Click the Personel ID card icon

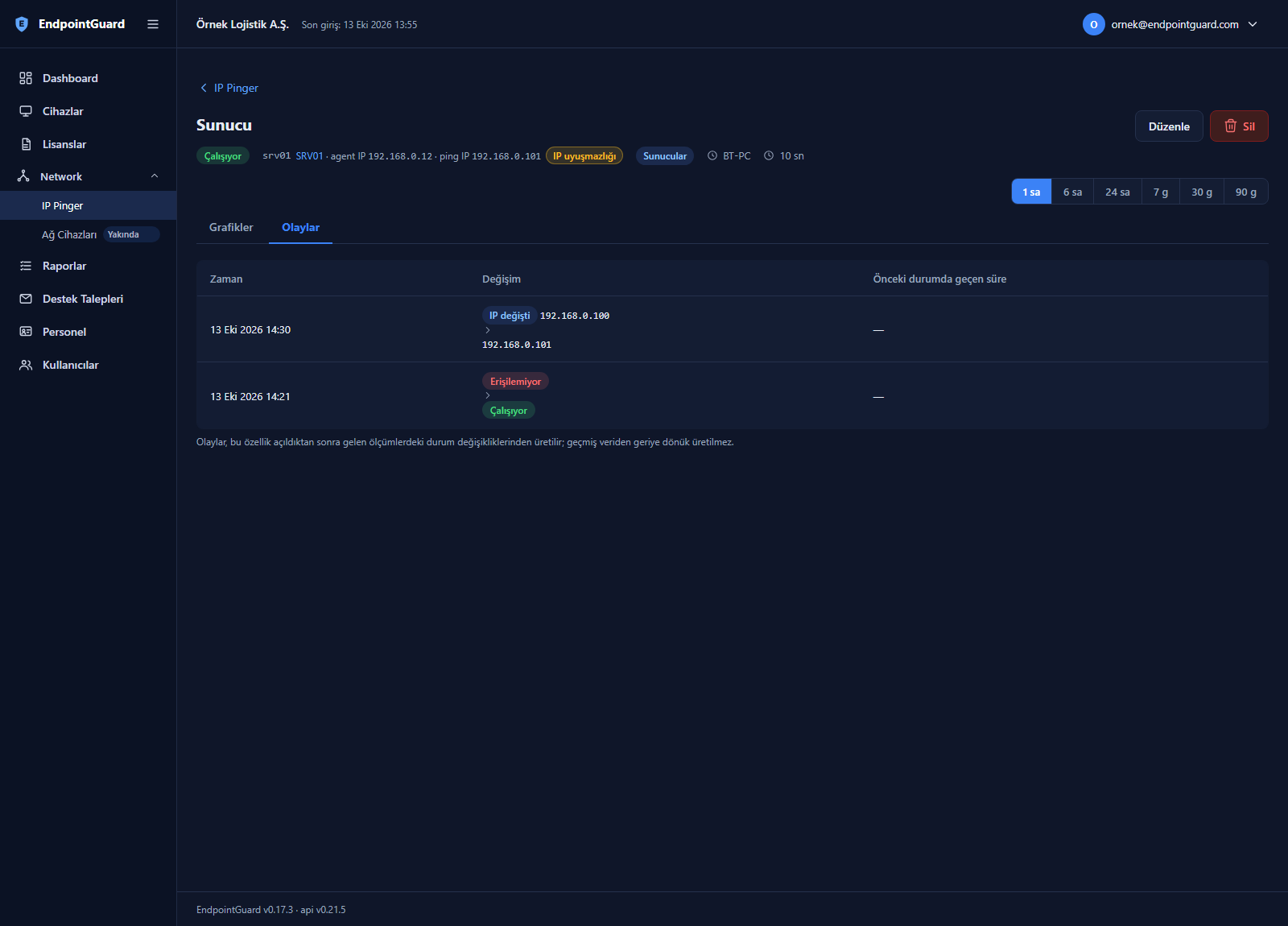26,332
